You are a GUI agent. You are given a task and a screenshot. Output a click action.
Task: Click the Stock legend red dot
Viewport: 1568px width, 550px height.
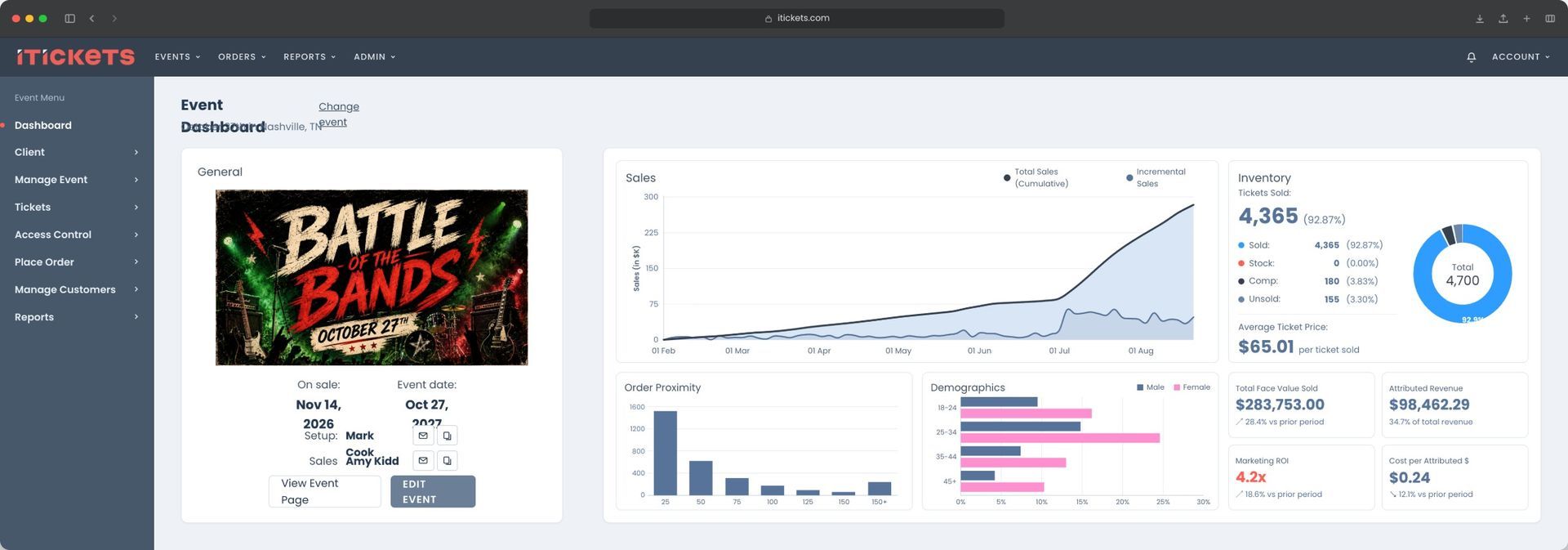[x=1241, y=263]
